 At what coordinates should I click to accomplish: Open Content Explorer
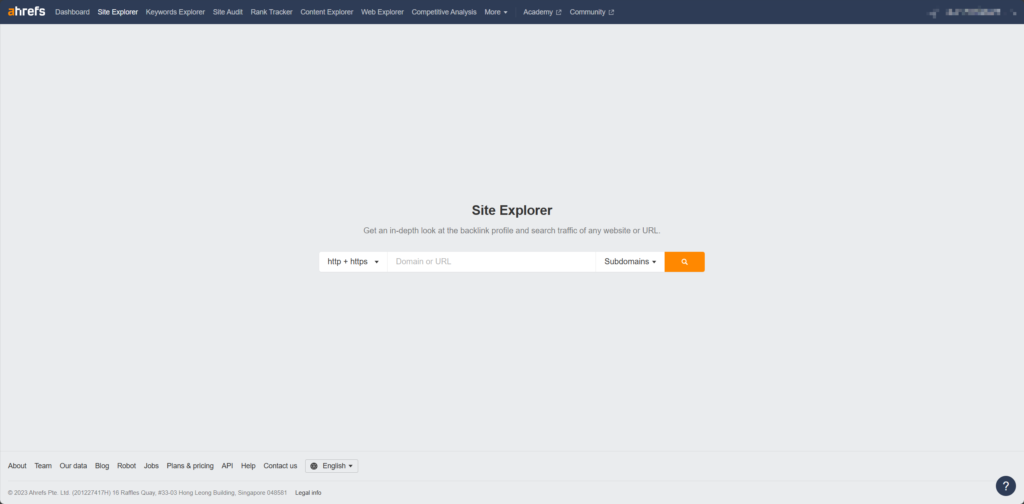(327, 12)
